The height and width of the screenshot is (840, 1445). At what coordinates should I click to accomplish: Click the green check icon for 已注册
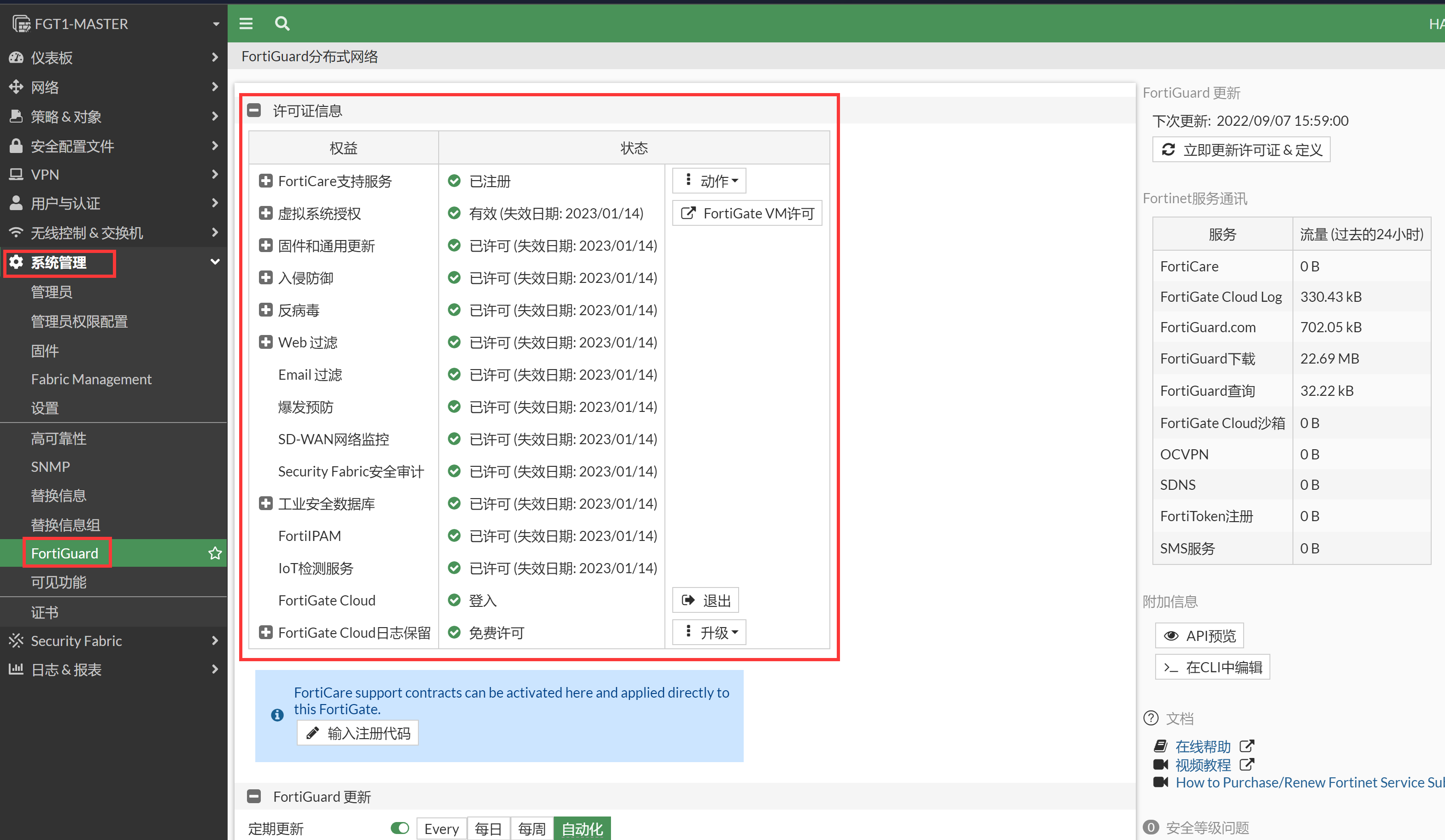pyautogui.click(x=454, y=181)
